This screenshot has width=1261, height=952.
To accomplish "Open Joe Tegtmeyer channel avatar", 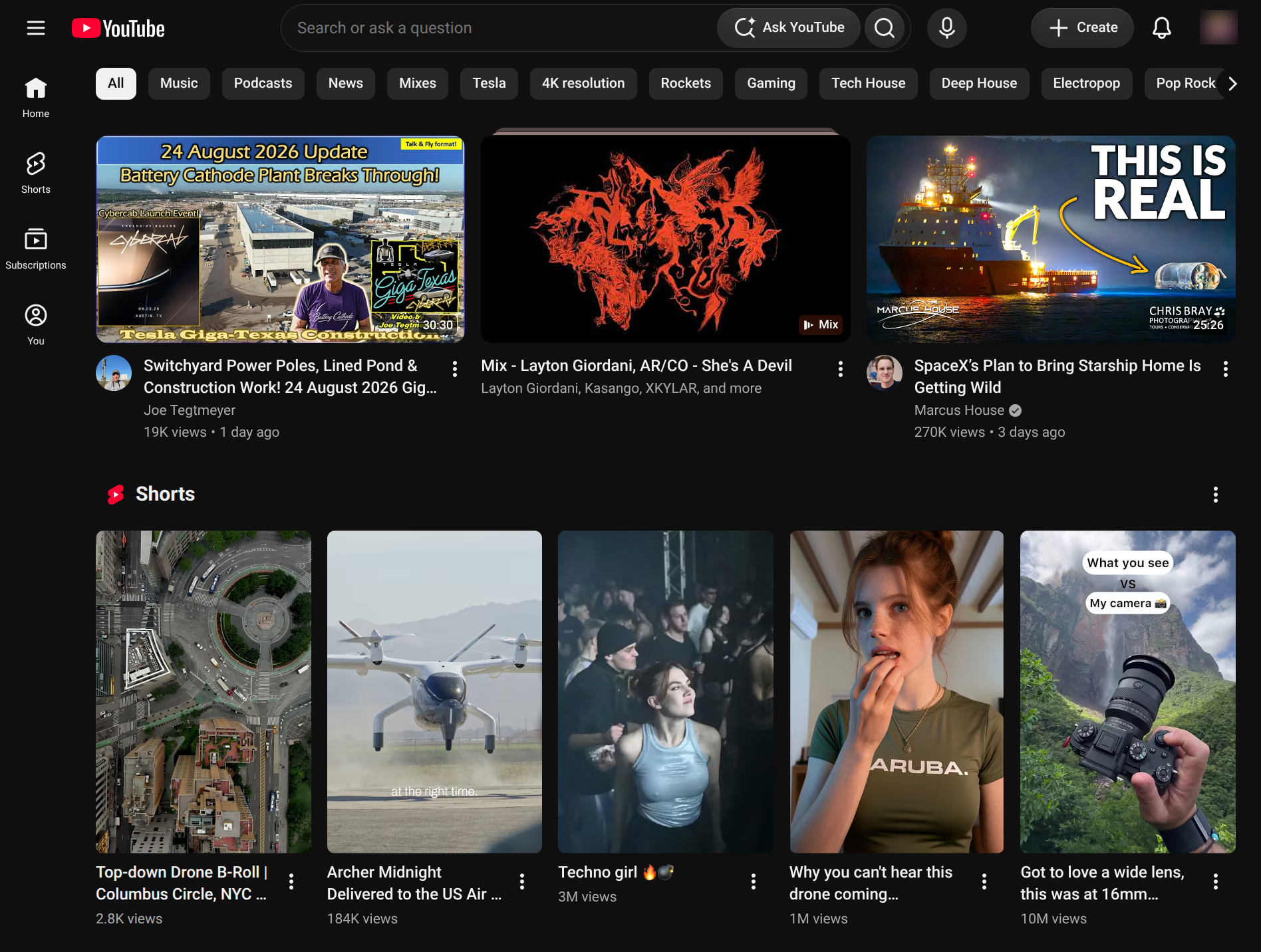I will [x=114, y=373].
